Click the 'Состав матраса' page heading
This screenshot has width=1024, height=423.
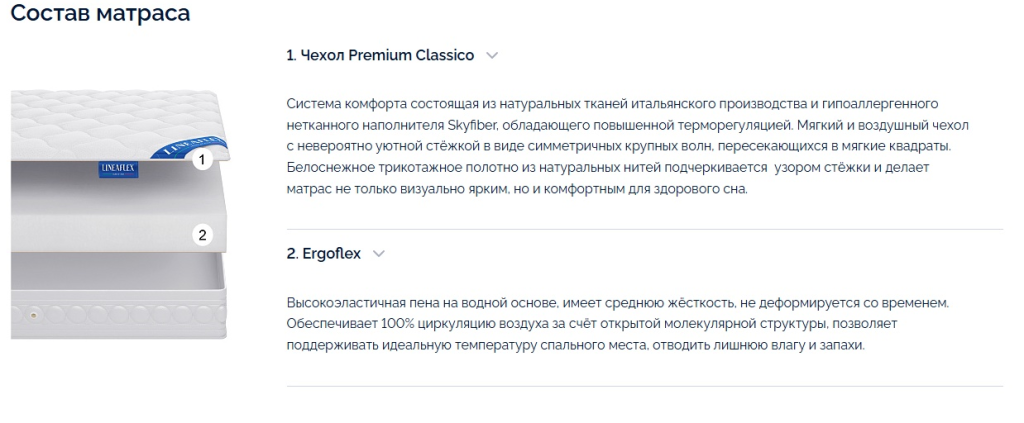point(101,13)
